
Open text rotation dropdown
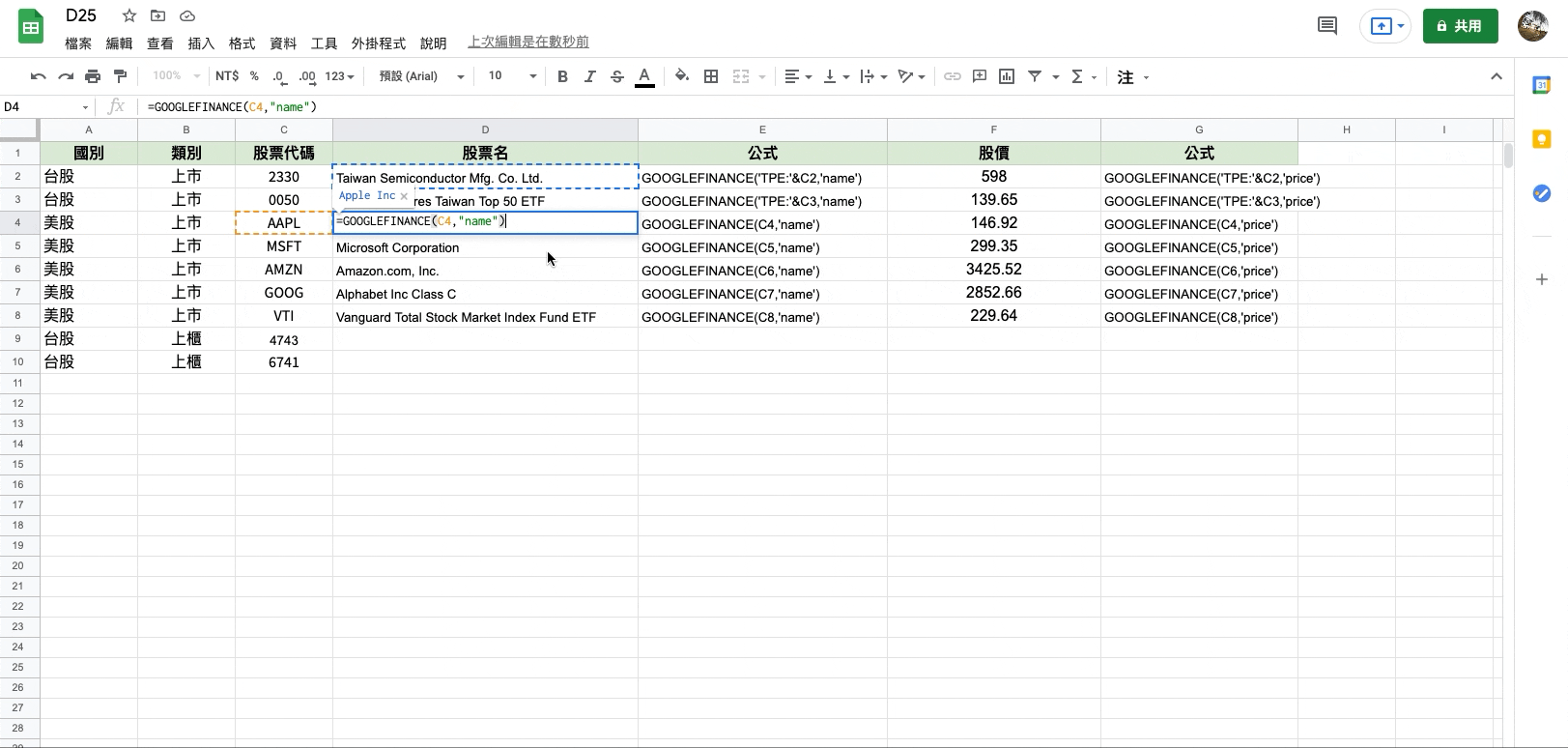point(911,76)
